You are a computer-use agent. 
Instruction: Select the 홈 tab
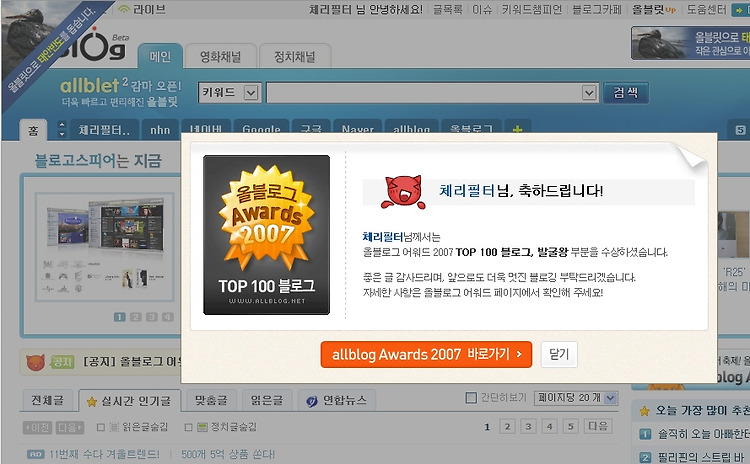tap(33, 130)
